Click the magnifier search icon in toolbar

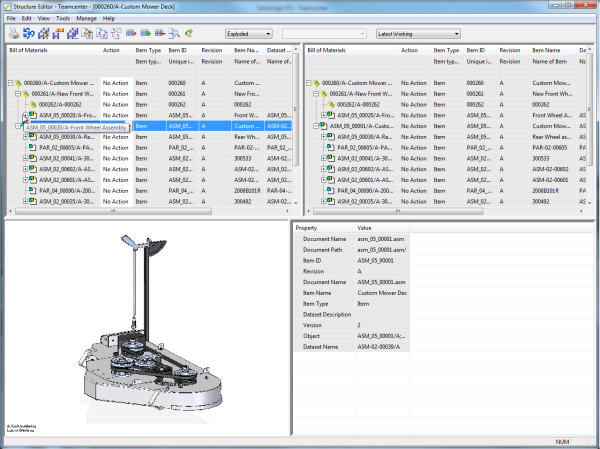[x=172, y=33]
